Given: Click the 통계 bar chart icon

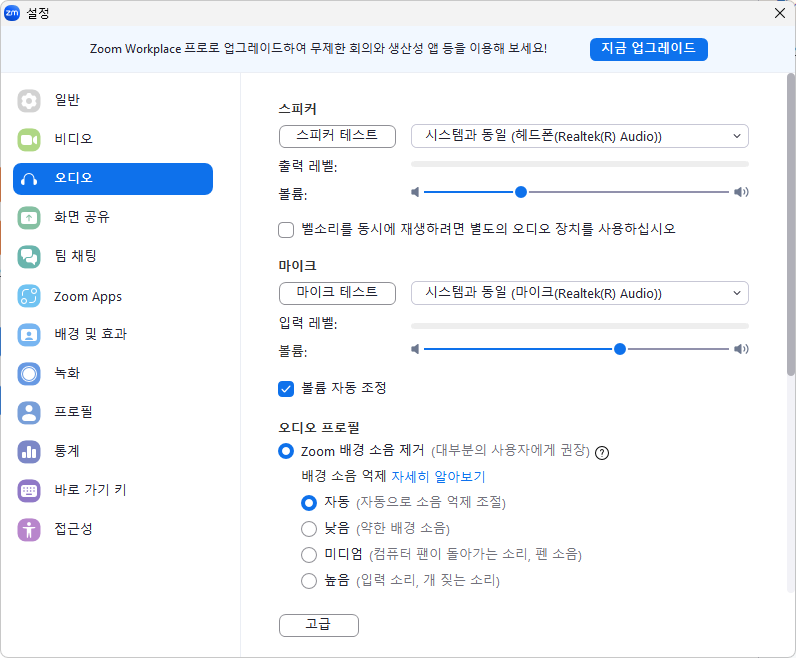Looking at the screenshot, I should 29,451.
